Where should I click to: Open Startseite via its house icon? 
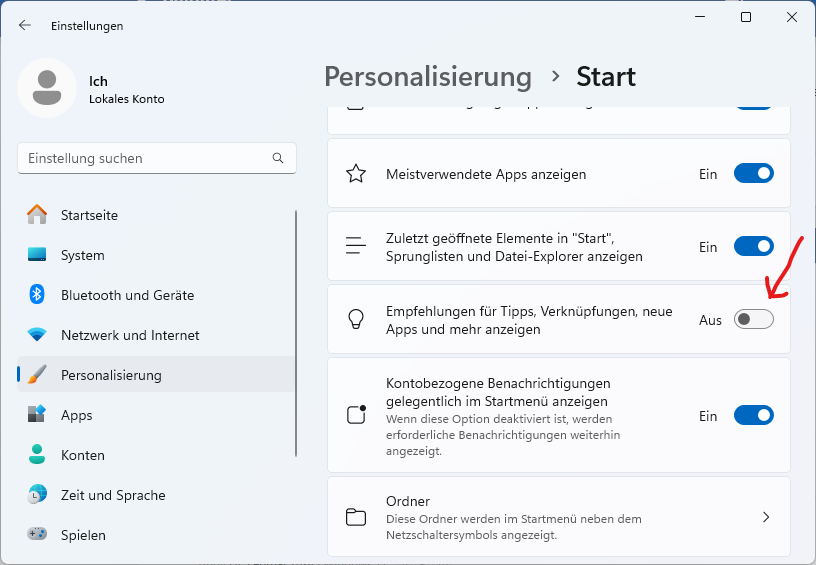[x=37, y=215]
